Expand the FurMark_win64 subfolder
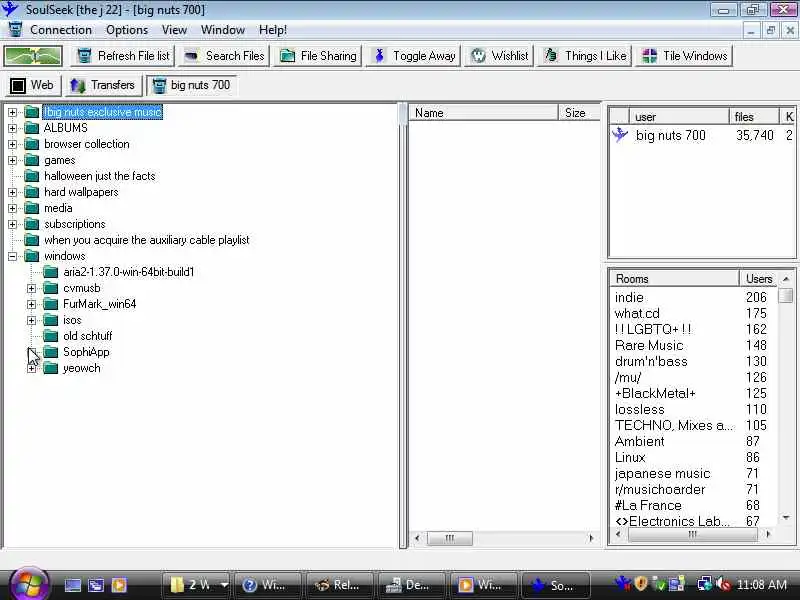The width and height of the screenshot is (800, 600). [32, 305]
